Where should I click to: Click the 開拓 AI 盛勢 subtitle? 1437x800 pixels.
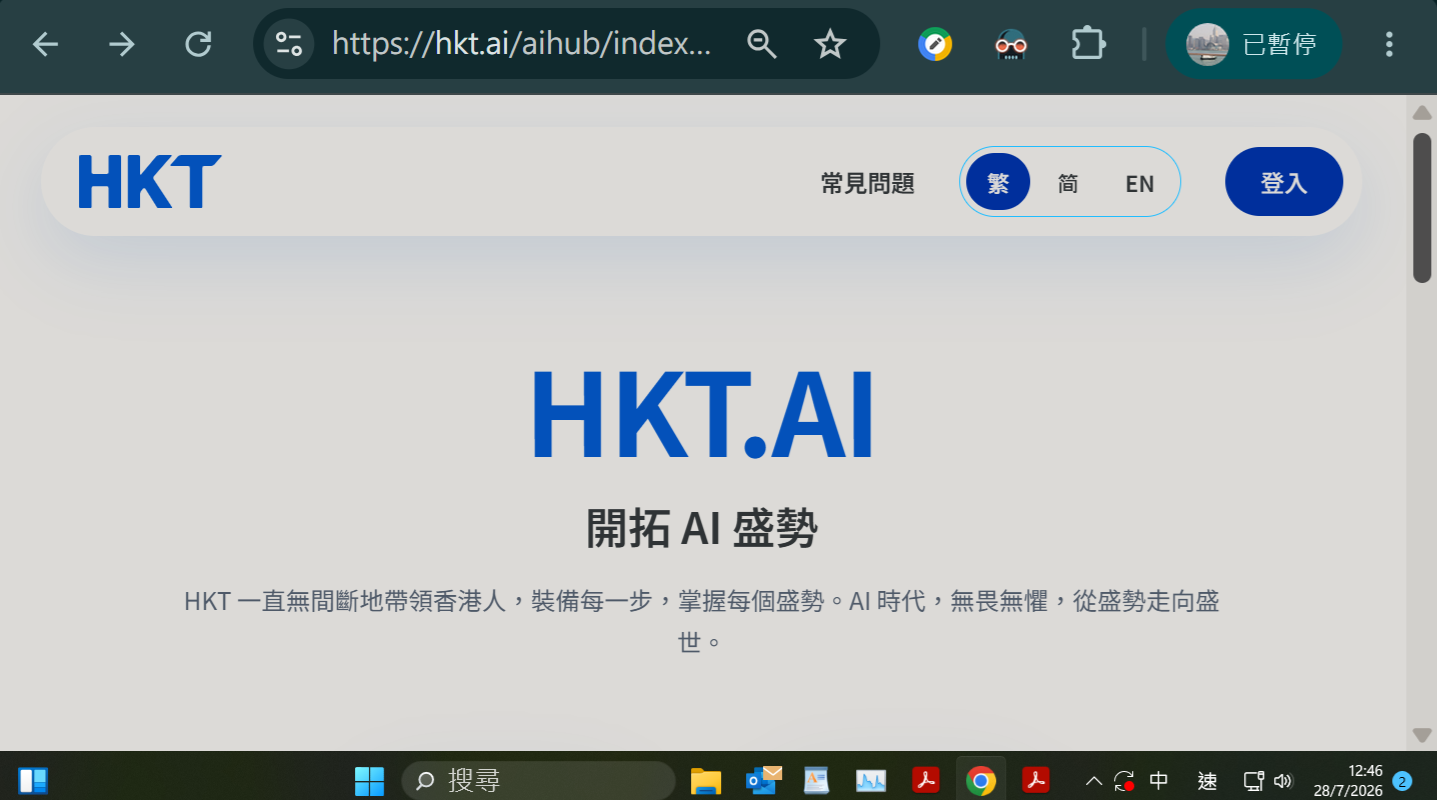pos(702,528)
